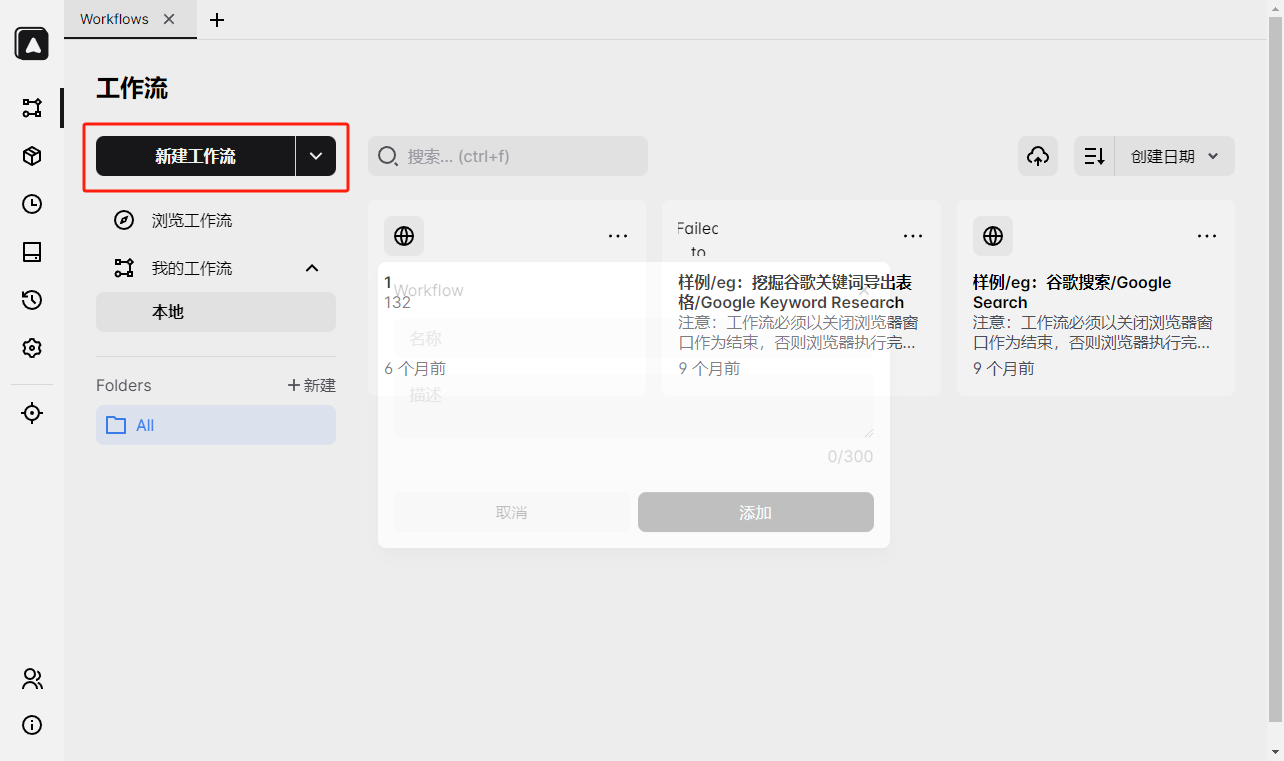Open the info about icon at bottom
1284x761 pixels.
point(32,725)
